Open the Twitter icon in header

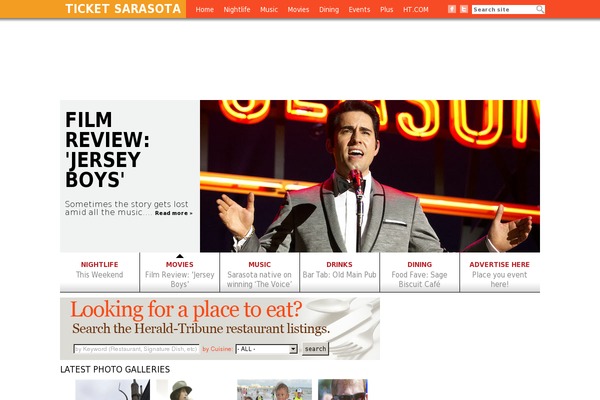[x=464, y=9]
